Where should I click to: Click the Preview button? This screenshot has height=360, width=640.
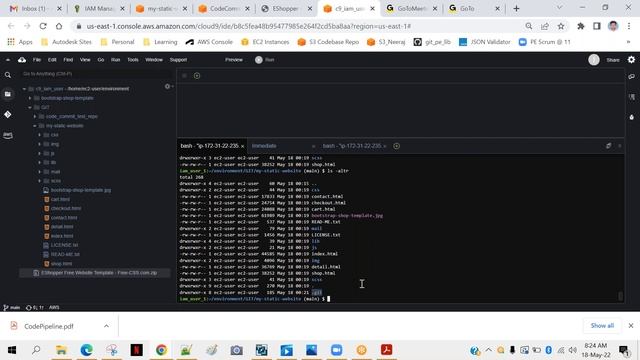click(234, 60)
